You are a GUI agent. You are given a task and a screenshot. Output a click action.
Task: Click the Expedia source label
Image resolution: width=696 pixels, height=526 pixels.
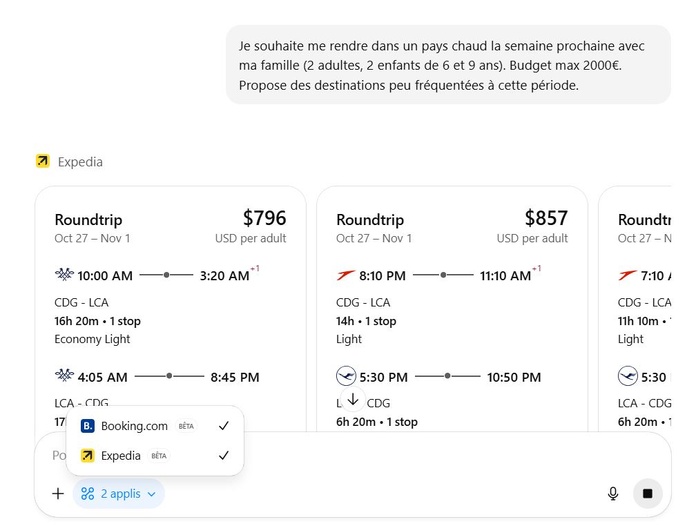pos(80,161)
